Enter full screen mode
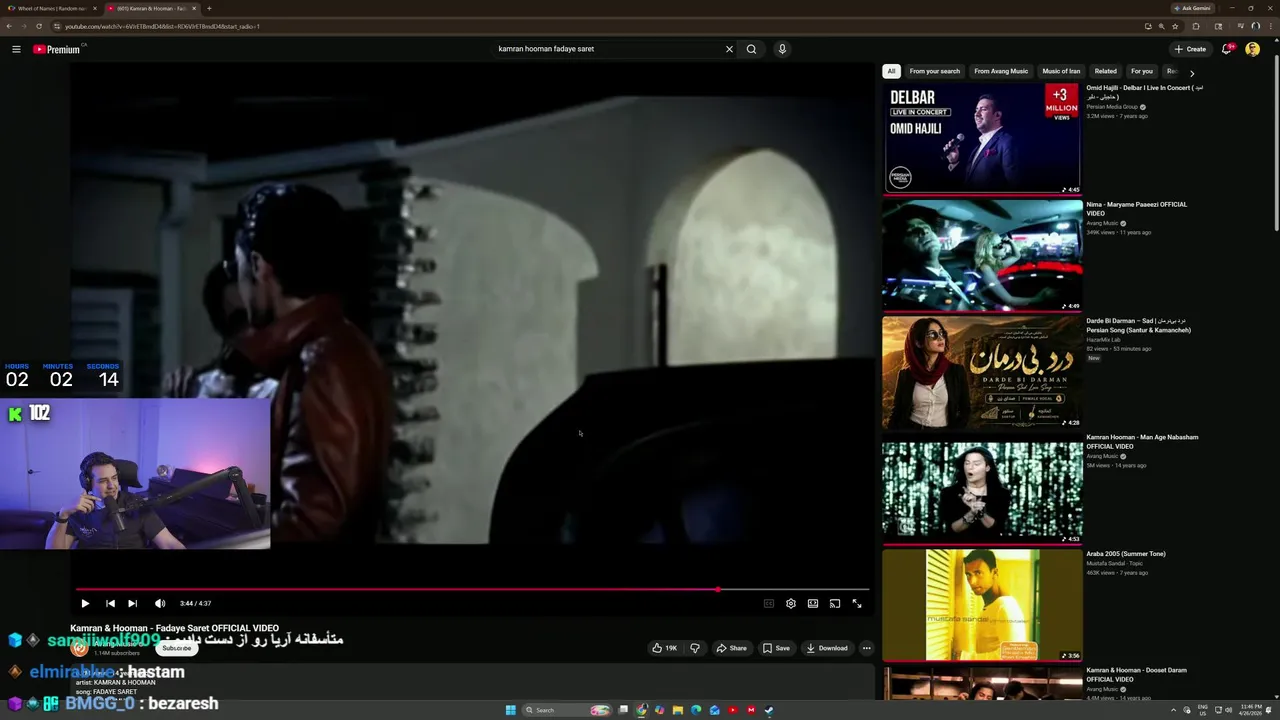 tap(857, 603)
